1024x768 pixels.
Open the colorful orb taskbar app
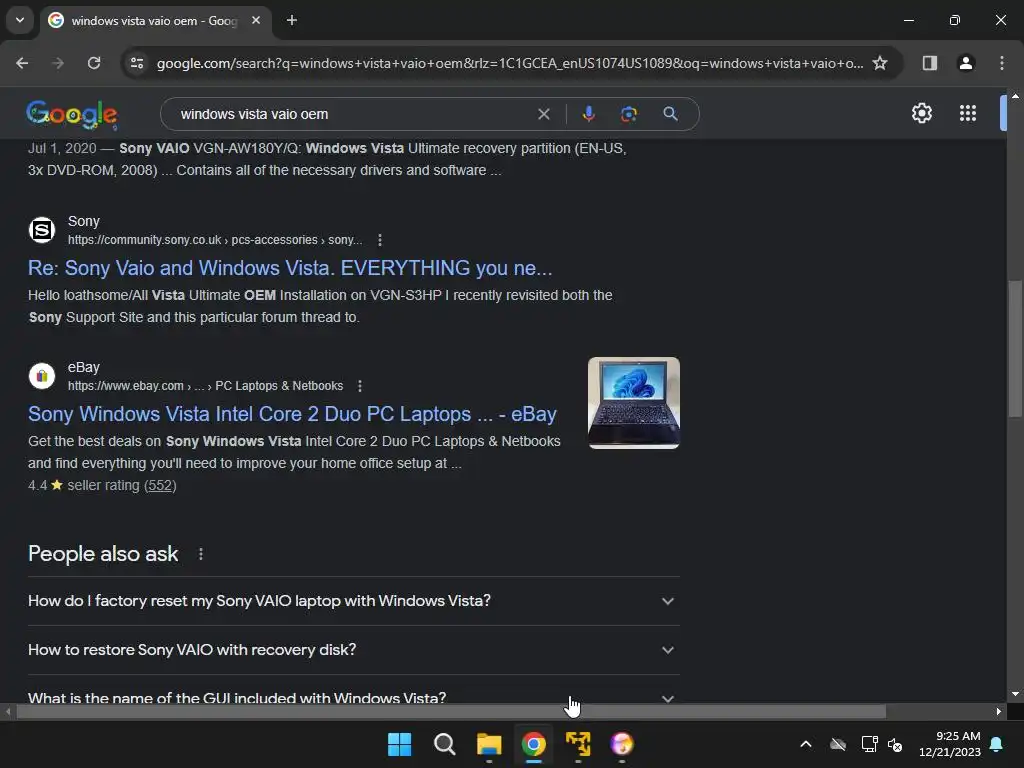coord(622,744)
